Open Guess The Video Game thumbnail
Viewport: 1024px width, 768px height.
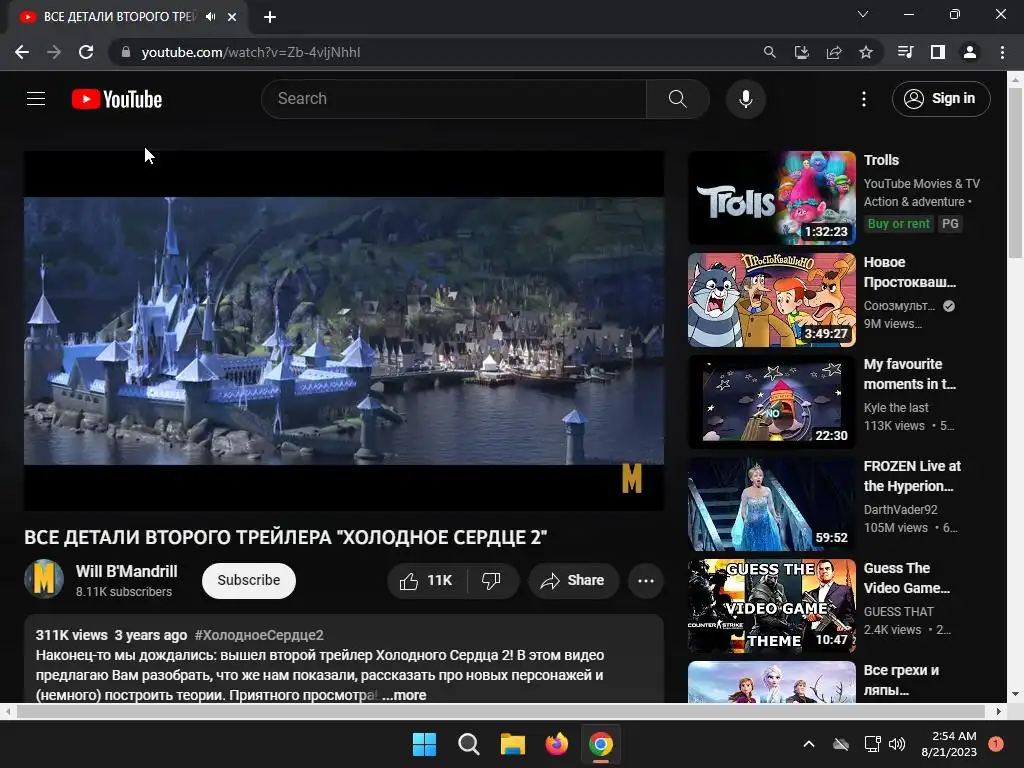pos(772,606)
